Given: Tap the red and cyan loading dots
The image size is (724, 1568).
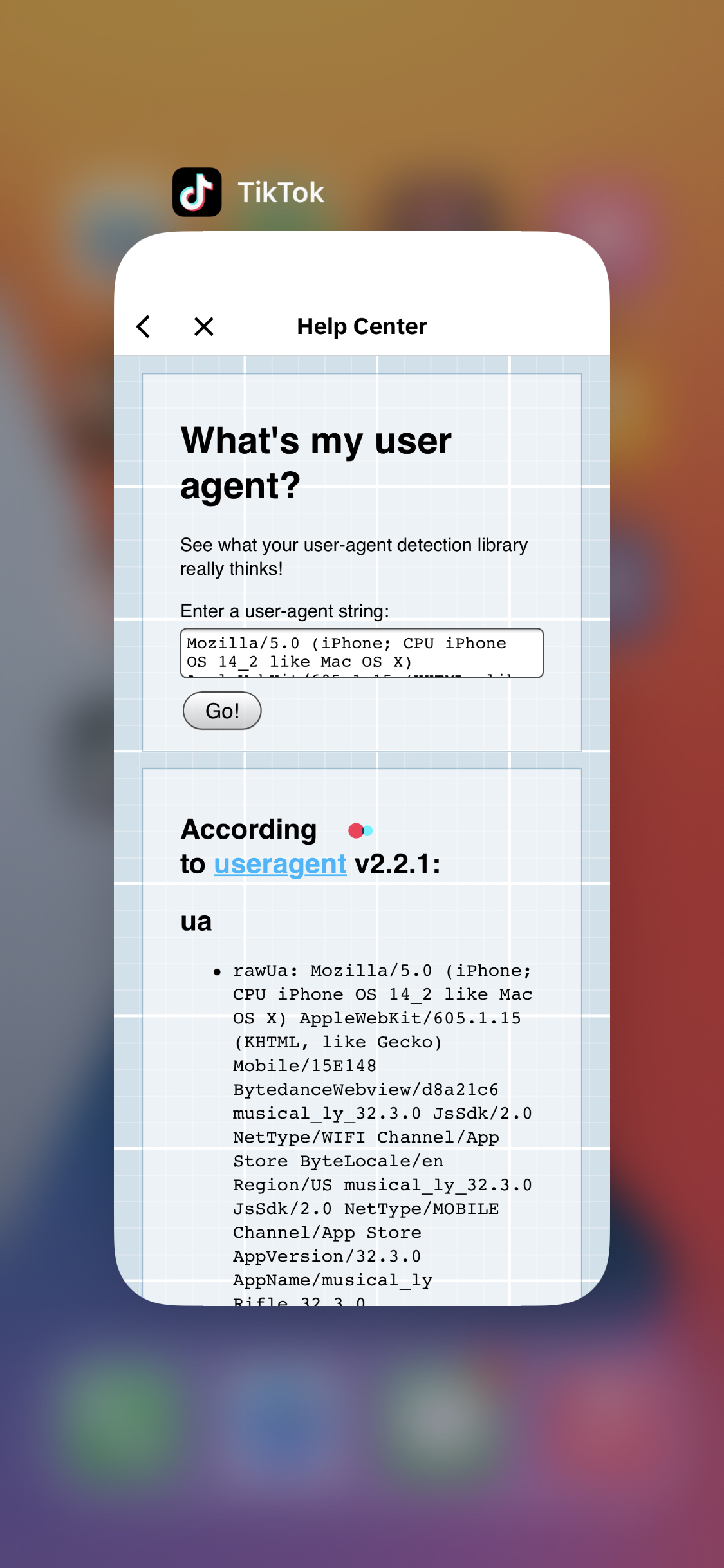Looking at the screenshot, I should tap(360, 831).
